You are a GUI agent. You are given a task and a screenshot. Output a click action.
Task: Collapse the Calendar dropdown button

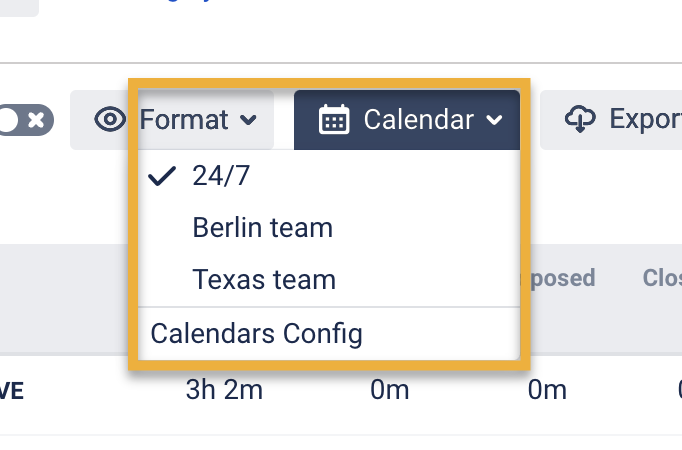(407, 121)
